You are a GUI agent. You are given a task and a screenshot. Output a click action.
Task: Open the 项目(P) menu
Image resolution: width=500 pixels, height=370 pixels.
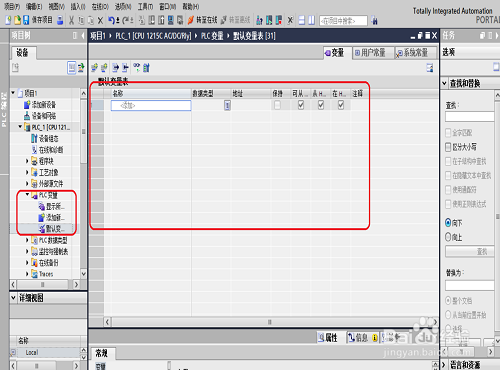[12, 7]
